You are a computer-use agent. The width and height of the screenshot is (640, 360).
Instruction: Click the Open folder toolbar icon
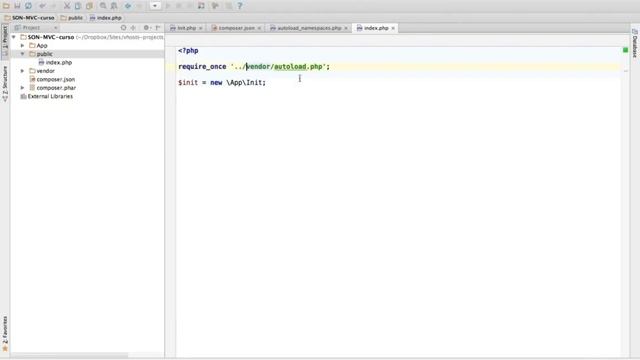click(x=6, y=6)
